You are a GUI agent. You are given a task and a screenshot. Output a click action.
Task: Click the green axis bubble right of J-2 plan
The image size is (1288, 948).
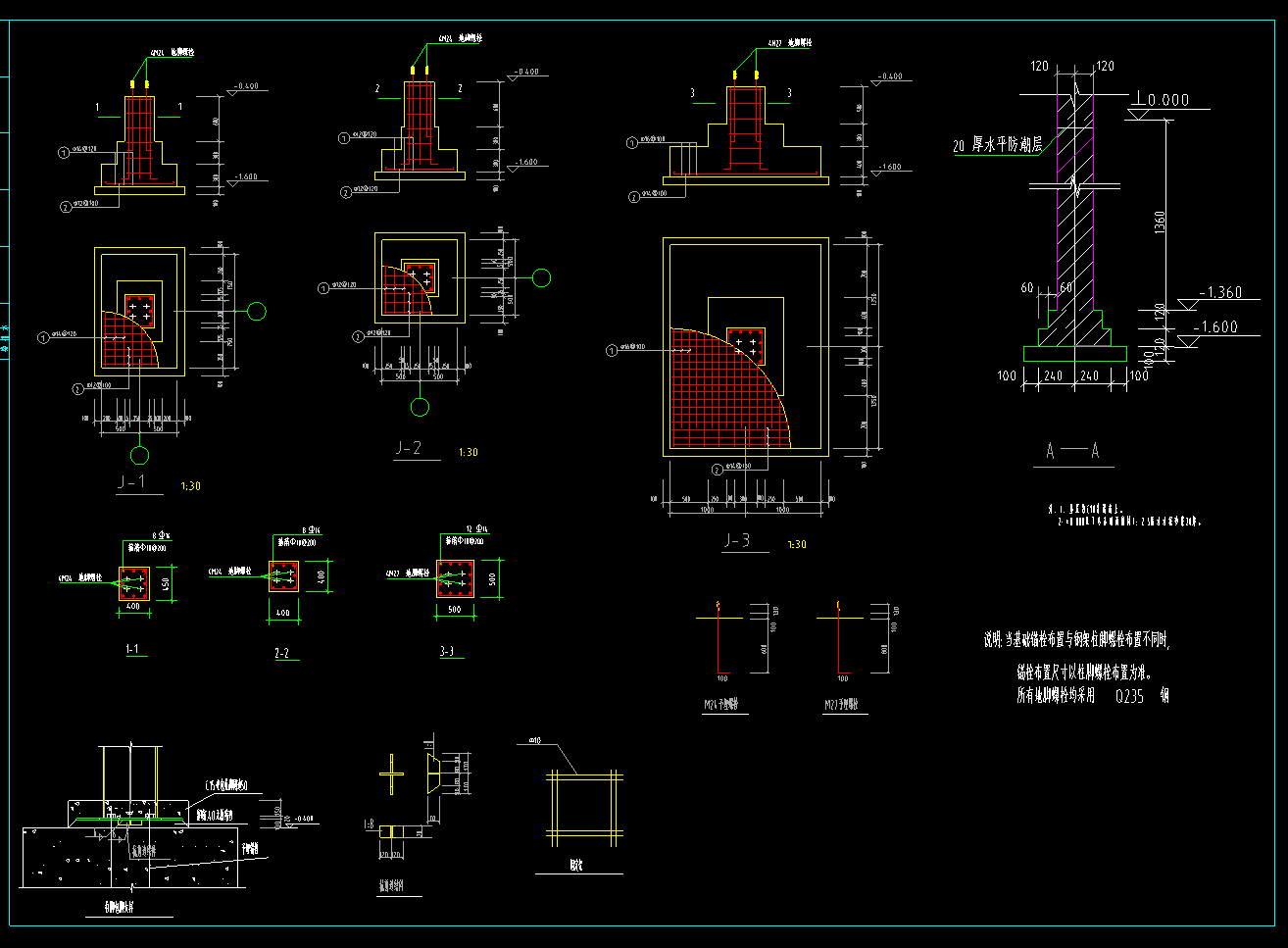pyautogui.click(x=541, y=277)
